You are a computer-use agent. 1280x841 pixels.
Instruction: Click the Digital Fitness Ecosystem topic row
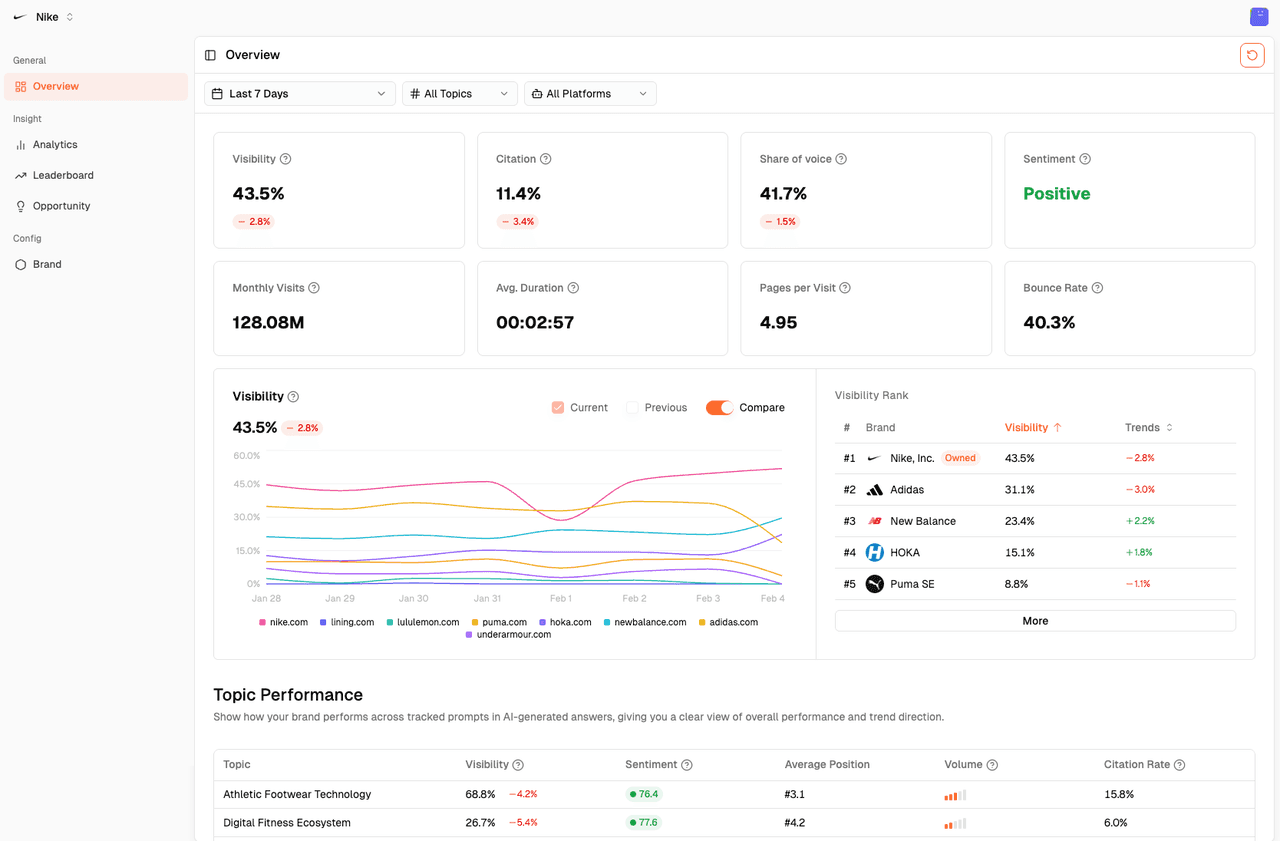coord(734,823)
